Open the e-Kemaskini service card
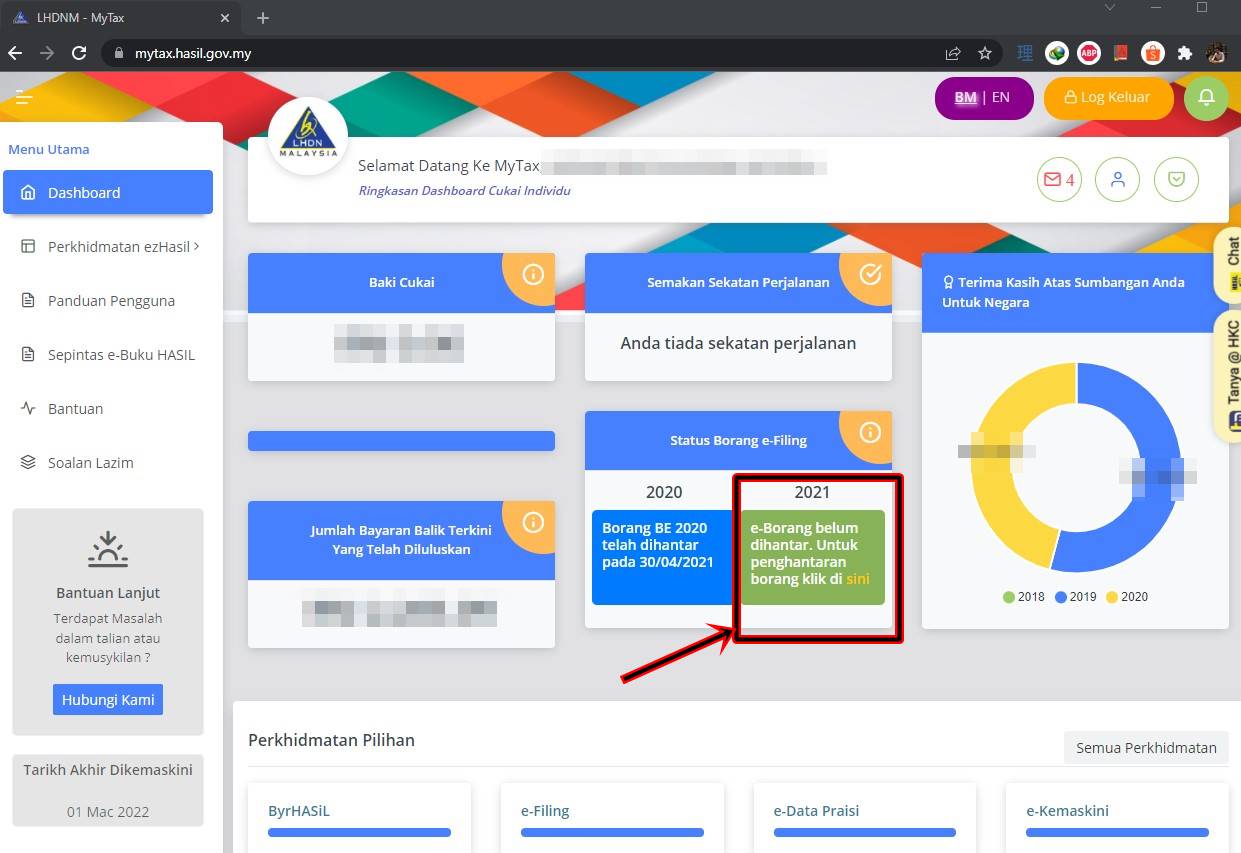This screenshot has width=1241, height=853. [1117, 817]
